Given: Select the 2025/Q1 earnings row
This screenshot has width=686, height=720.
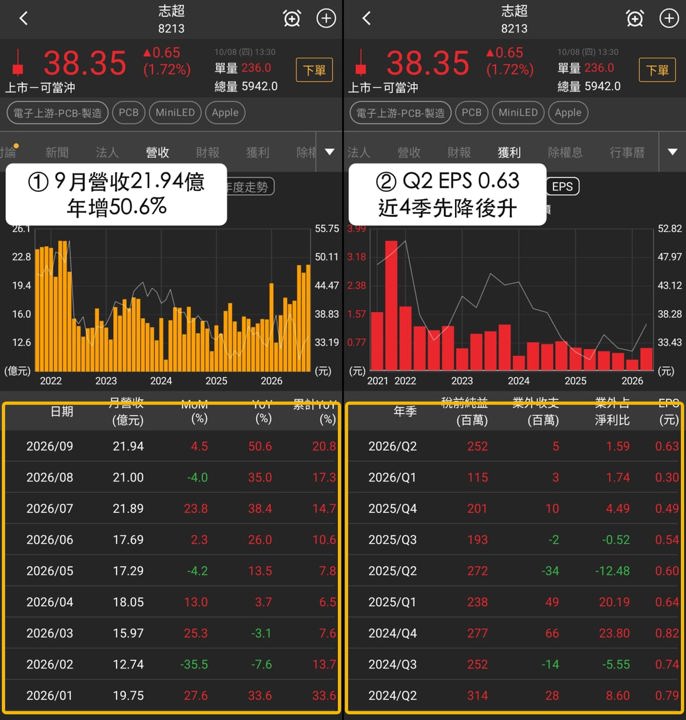Looking at the screenshot, I should [515, 602].
